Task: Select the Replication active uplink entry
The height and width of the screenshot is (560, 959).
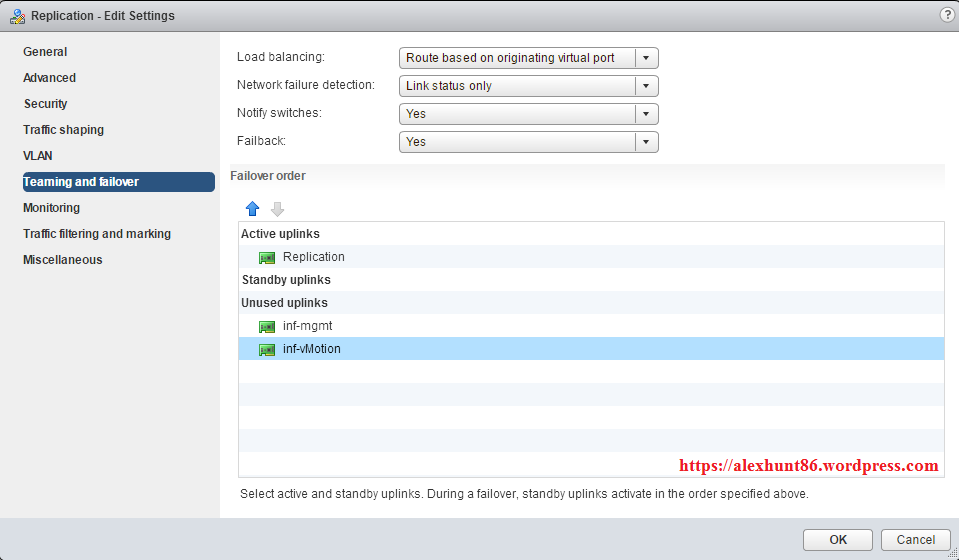Action: (x=313, y=257)
